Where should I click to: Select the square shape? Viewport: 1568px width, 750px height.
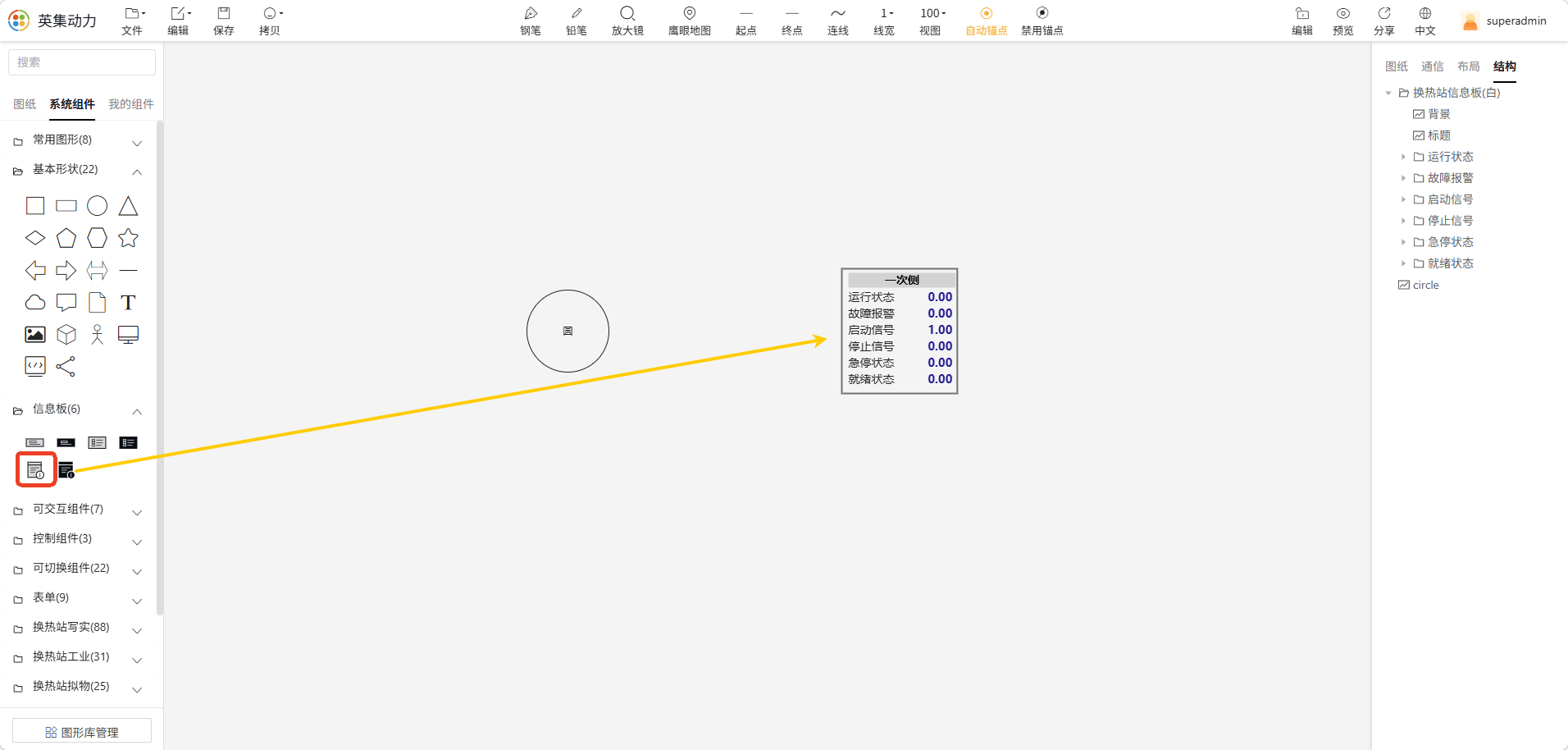coord(35,206)
